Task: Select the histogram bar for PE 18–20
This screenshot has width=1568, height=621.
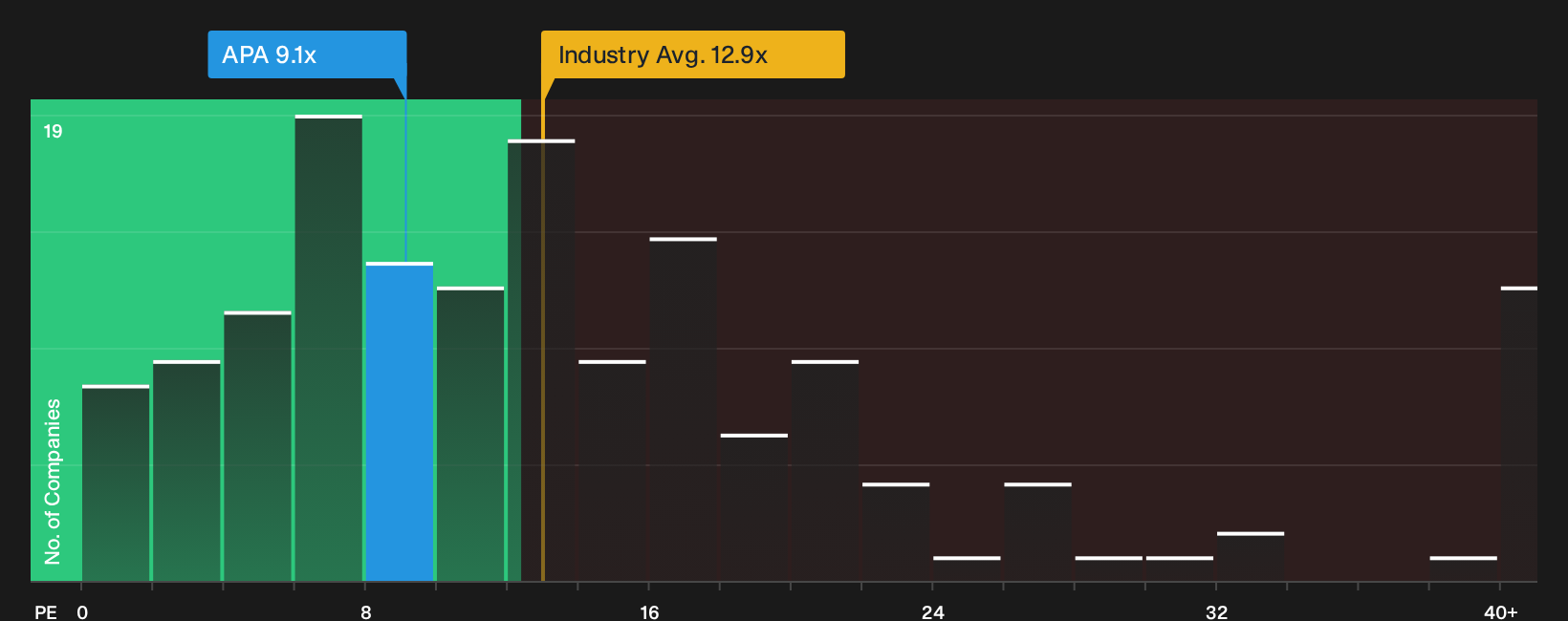Action: coord(754,507)
